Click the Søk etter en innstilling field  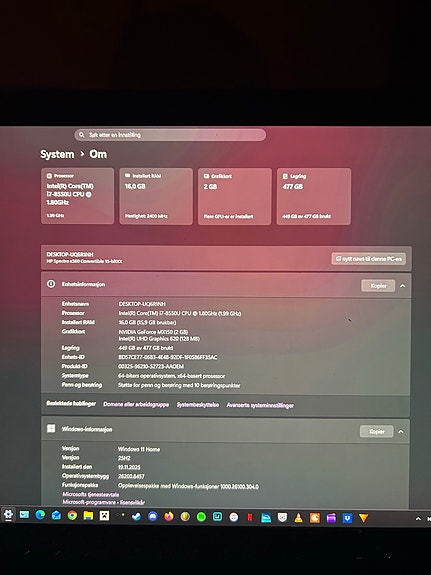(x=170, y=135)
